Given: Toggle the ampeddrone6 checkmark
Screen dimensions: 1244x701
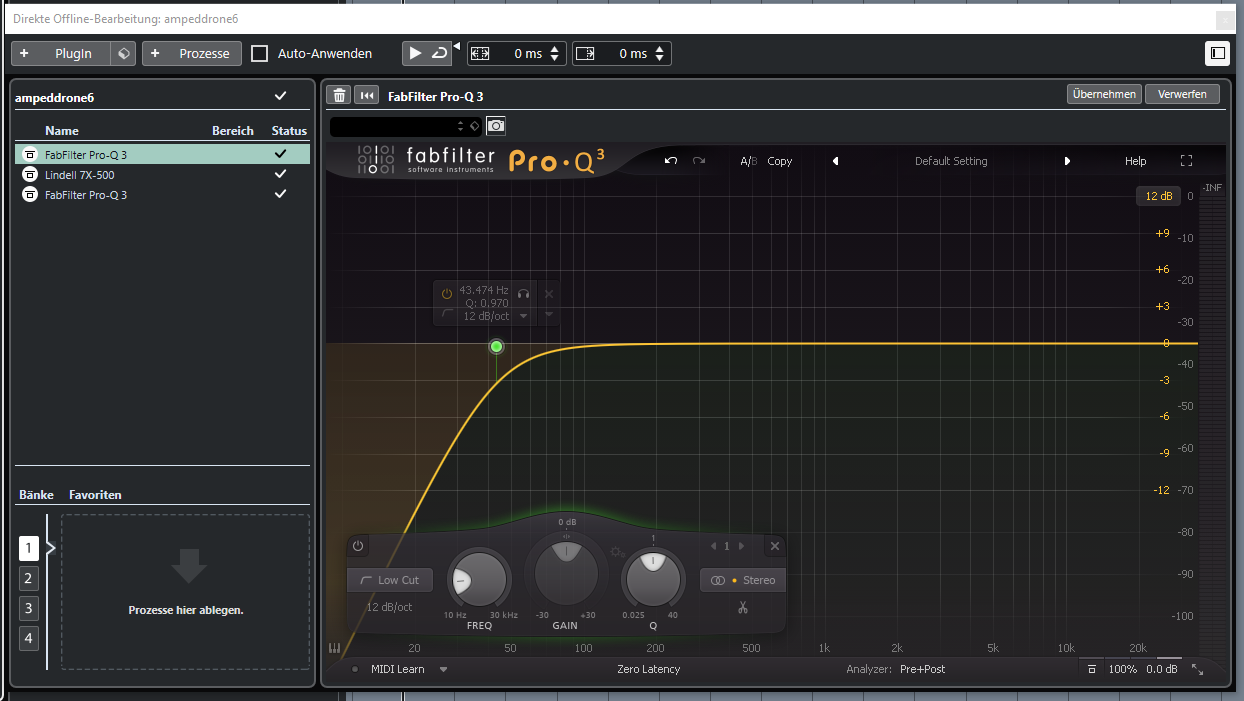Looking at the screenshot, I should pos(280,96).
